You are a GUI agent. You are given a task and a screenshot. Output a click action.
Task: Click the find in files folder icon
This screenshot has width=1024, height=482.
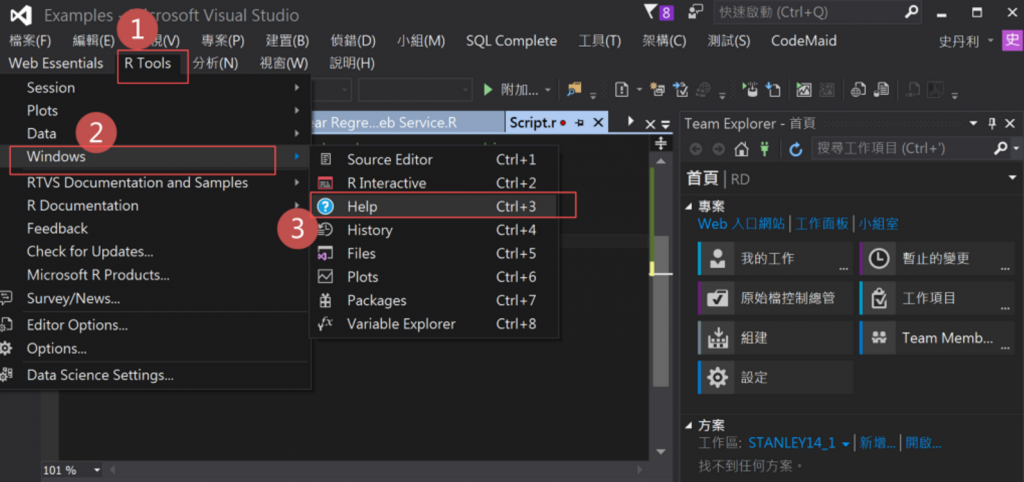574,89
